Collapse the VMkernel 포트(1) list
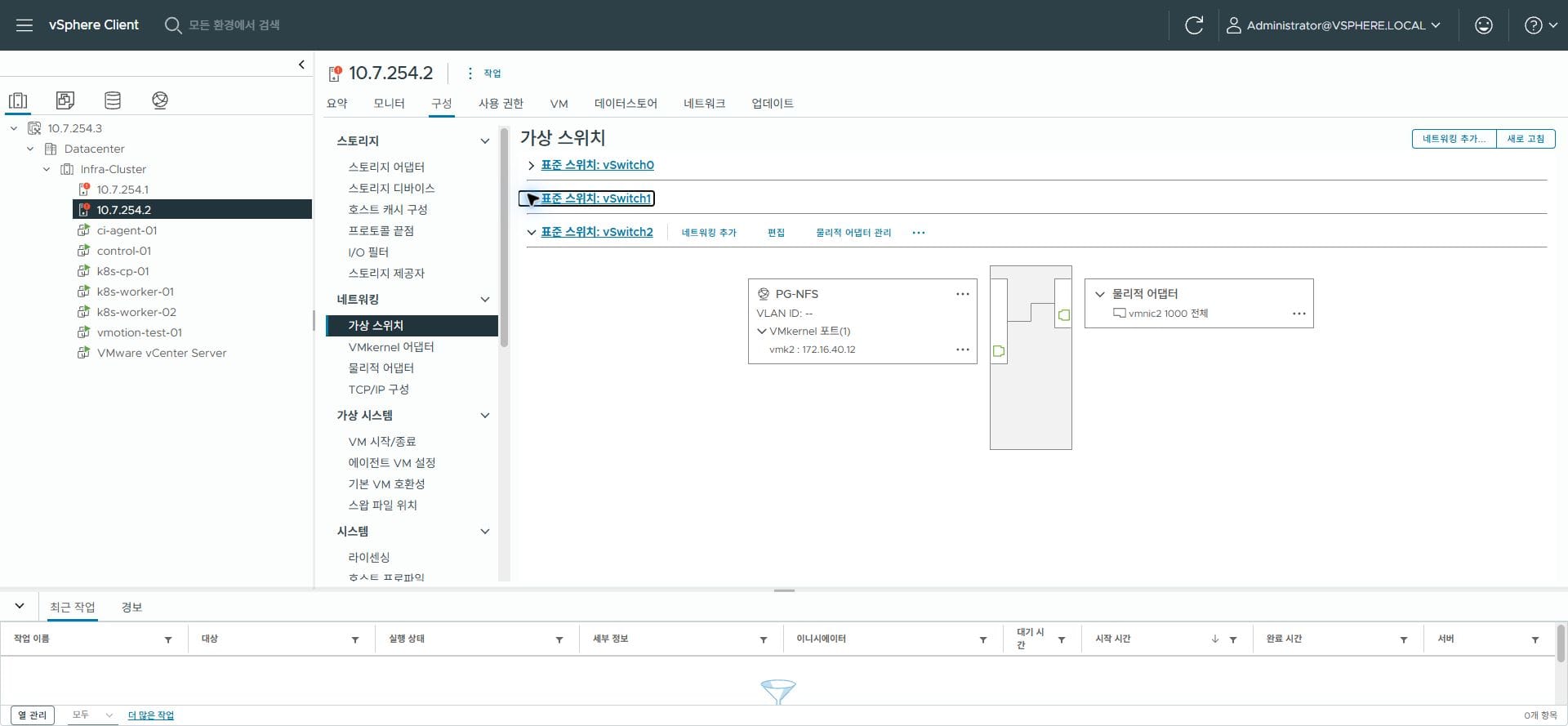This screenshot has width=1568, height=726. click(762, 332)
